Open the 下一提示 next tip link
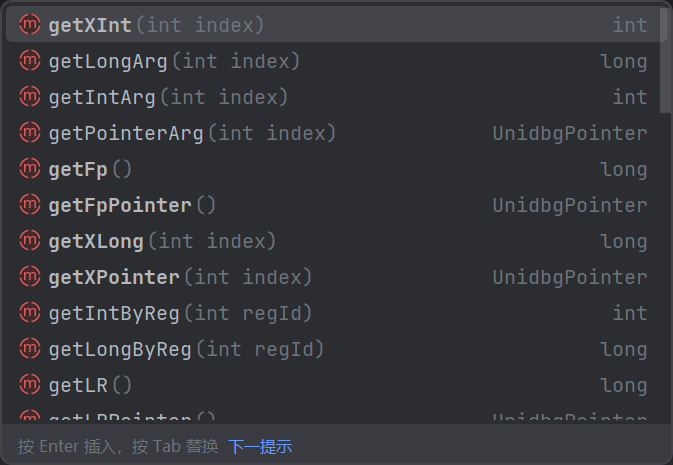Image resolution: width=673 pixels, height=465 pixels. tap(260, 447)
